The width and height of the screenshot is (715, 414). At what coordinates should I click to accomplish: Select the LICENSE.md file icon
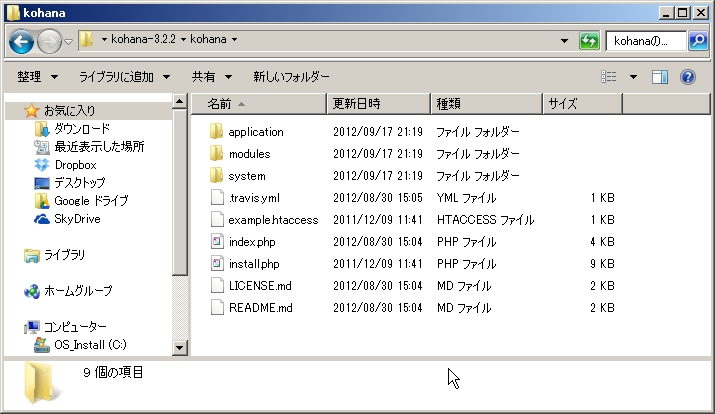point(218,285)
